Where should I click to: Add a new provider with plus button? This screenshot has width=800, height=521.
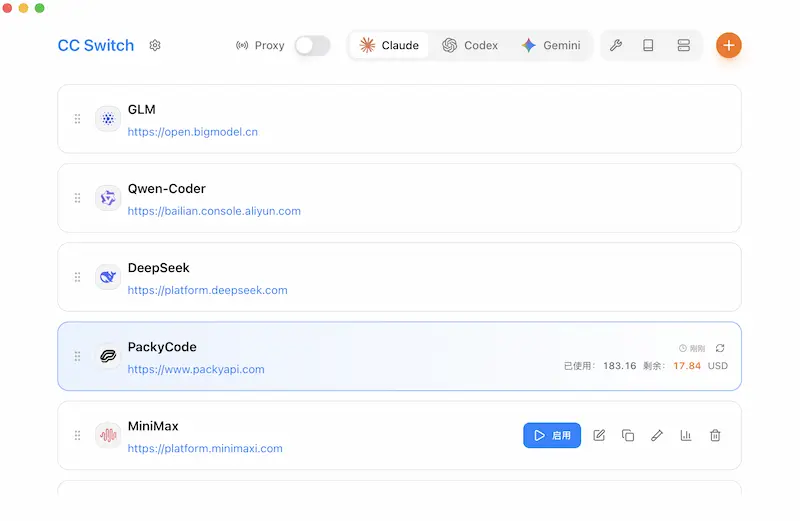[x=729, y=45]
